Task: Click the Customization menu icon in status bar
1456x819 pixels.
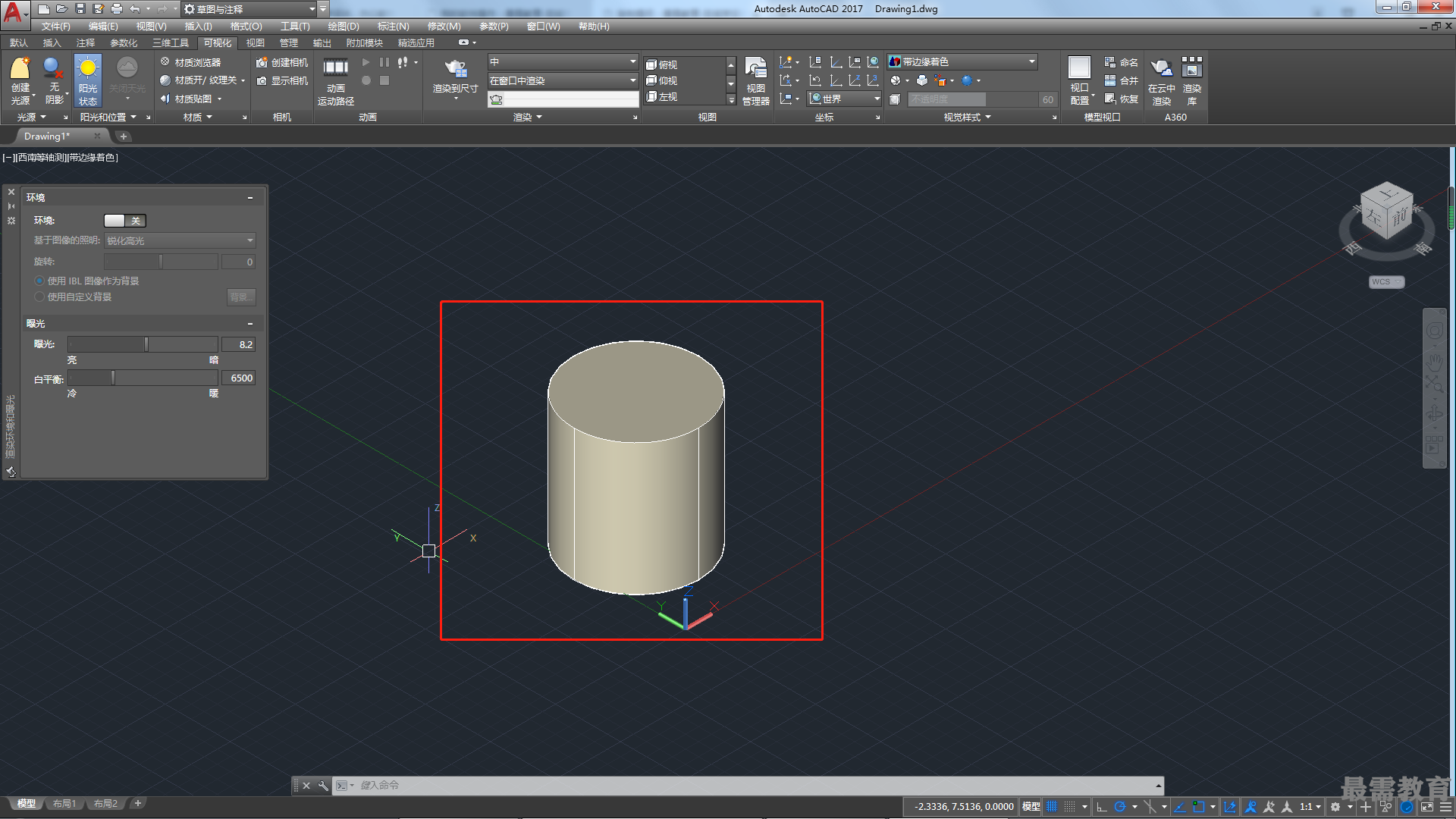Action: tap(1445, 807)
